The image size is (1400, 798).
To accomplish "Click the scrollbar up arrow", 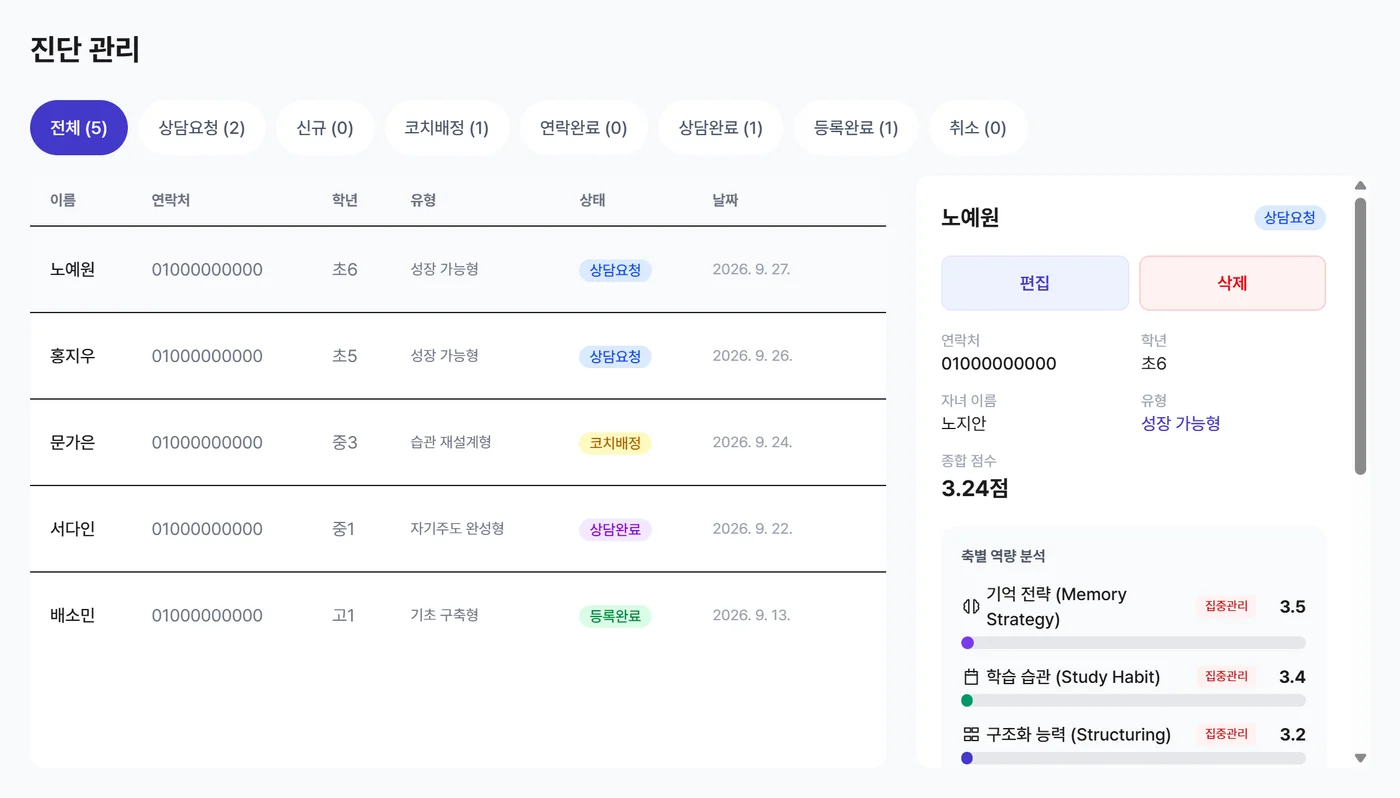I will (1360, 184).
